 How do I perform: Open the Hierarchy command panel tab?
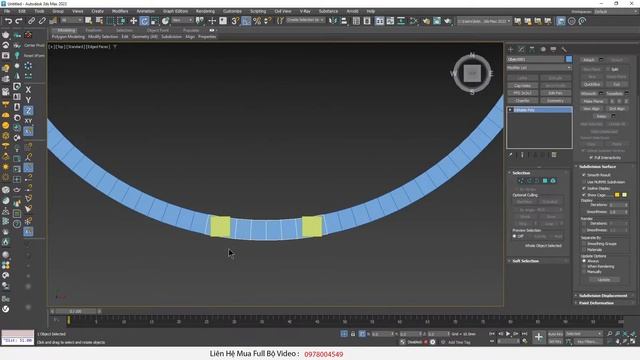pyautogui.click(x=532, y=49)
